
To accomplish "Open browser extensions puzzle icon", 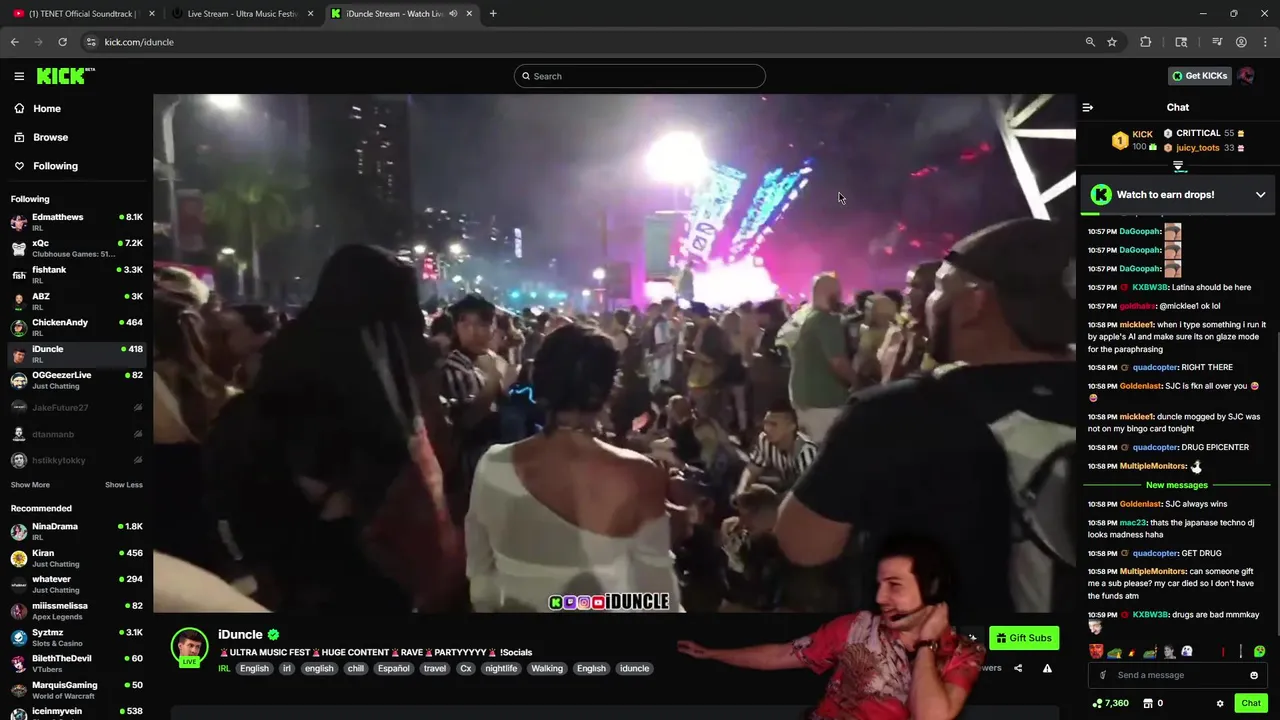I will pos(1146,42).
